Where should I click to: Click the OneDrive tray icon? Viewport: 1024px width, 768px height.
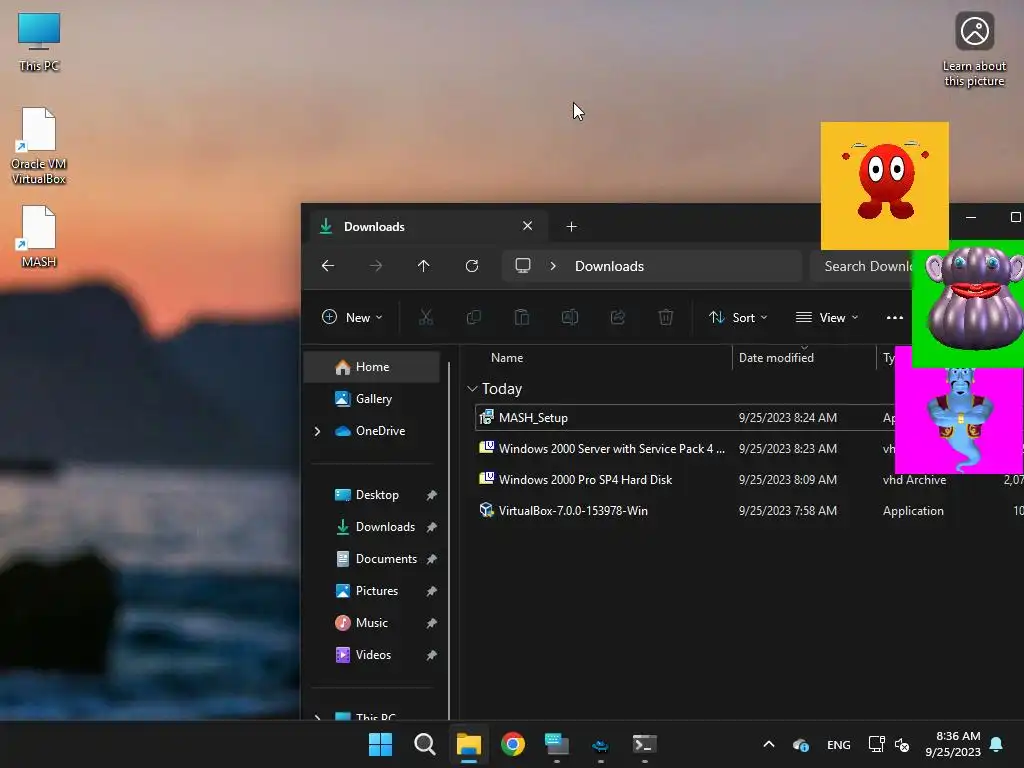point(801,744)
